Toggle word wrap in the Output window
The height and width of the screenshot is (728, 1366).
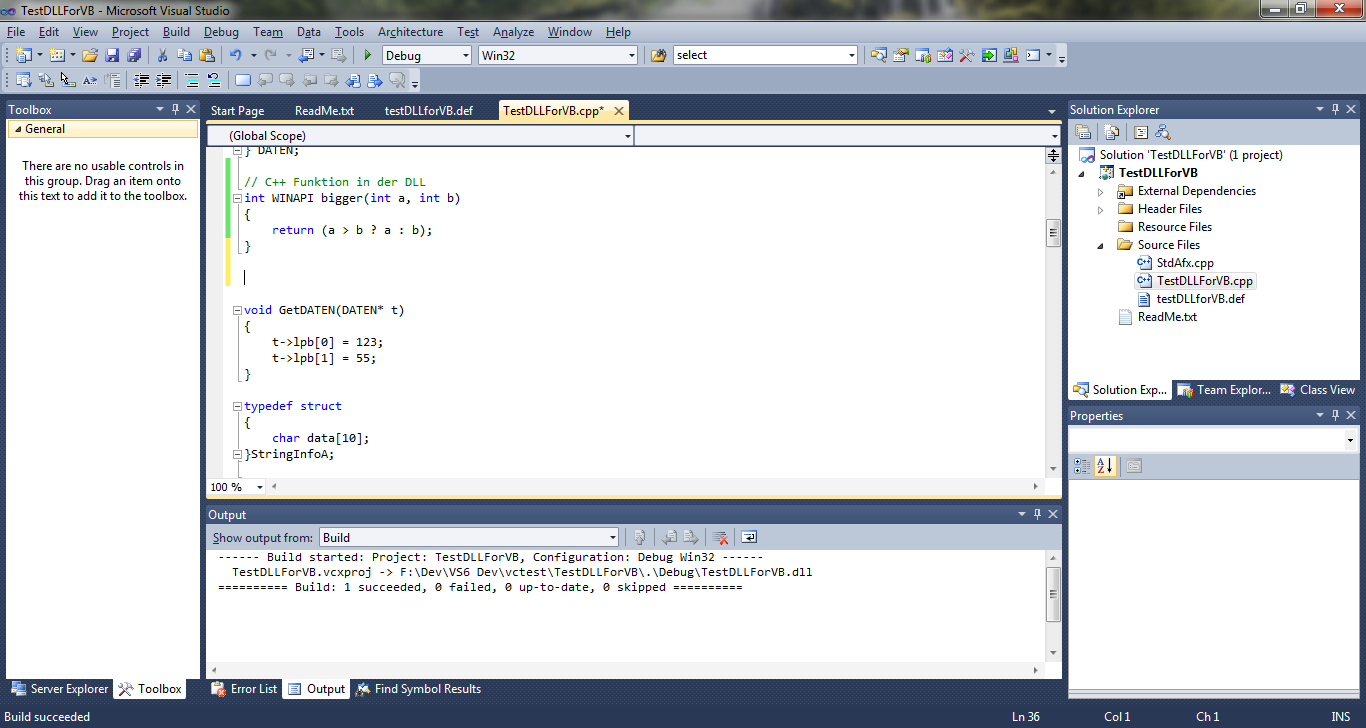click(x=749, y=538)
